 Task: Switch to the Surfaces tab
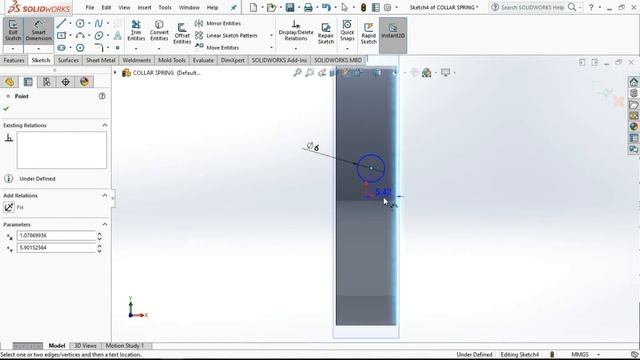click(68, 60)
